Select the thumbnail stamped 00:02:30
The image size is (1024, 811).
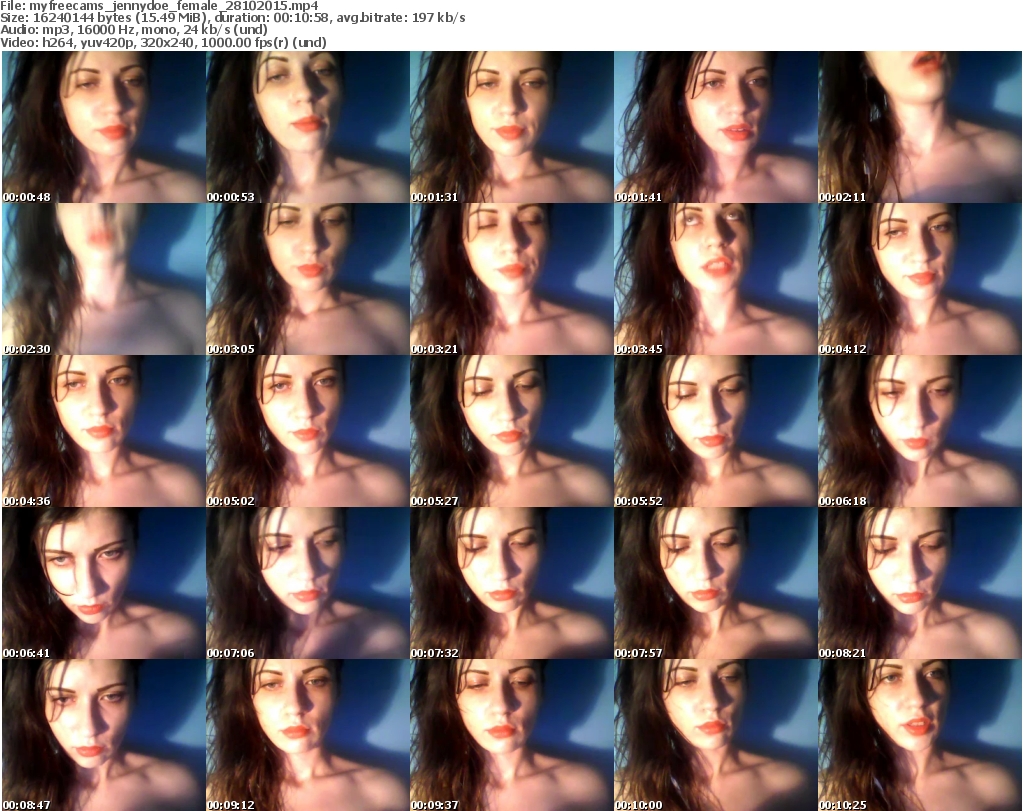point(104,279)
